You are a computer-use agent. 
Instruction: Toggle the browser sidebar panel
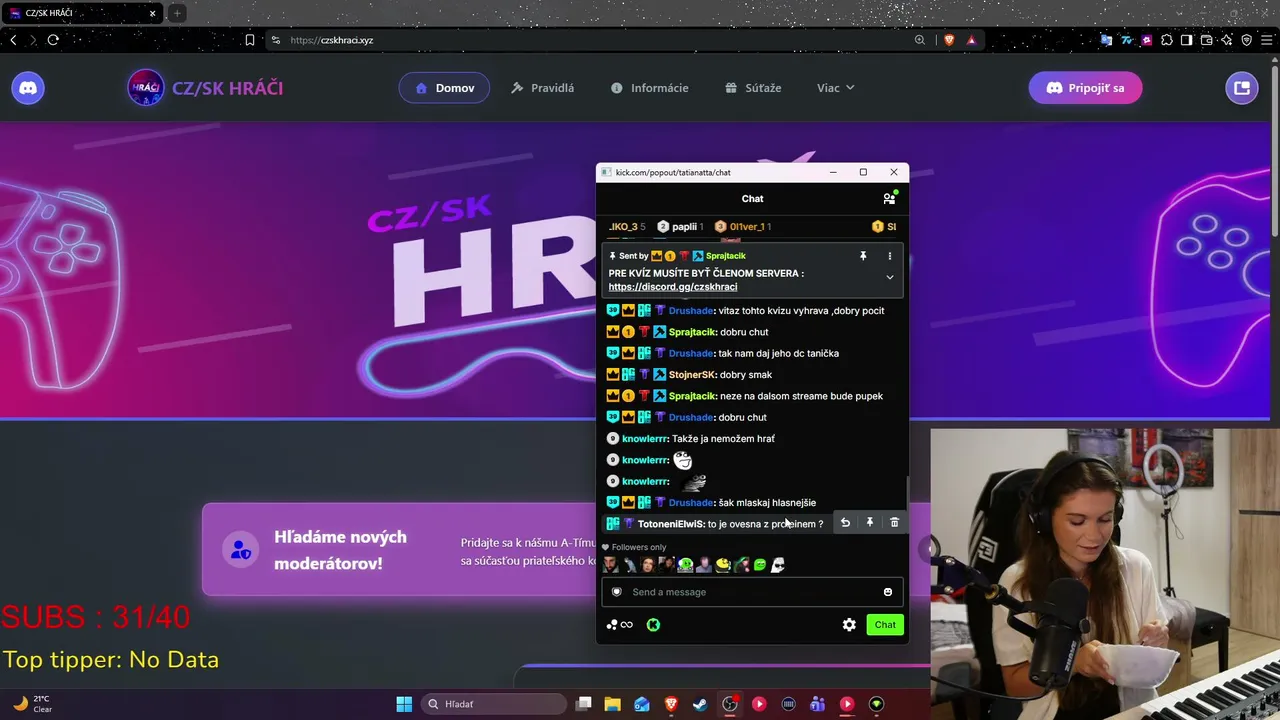pyautogui.click(x=1186, y=40)
